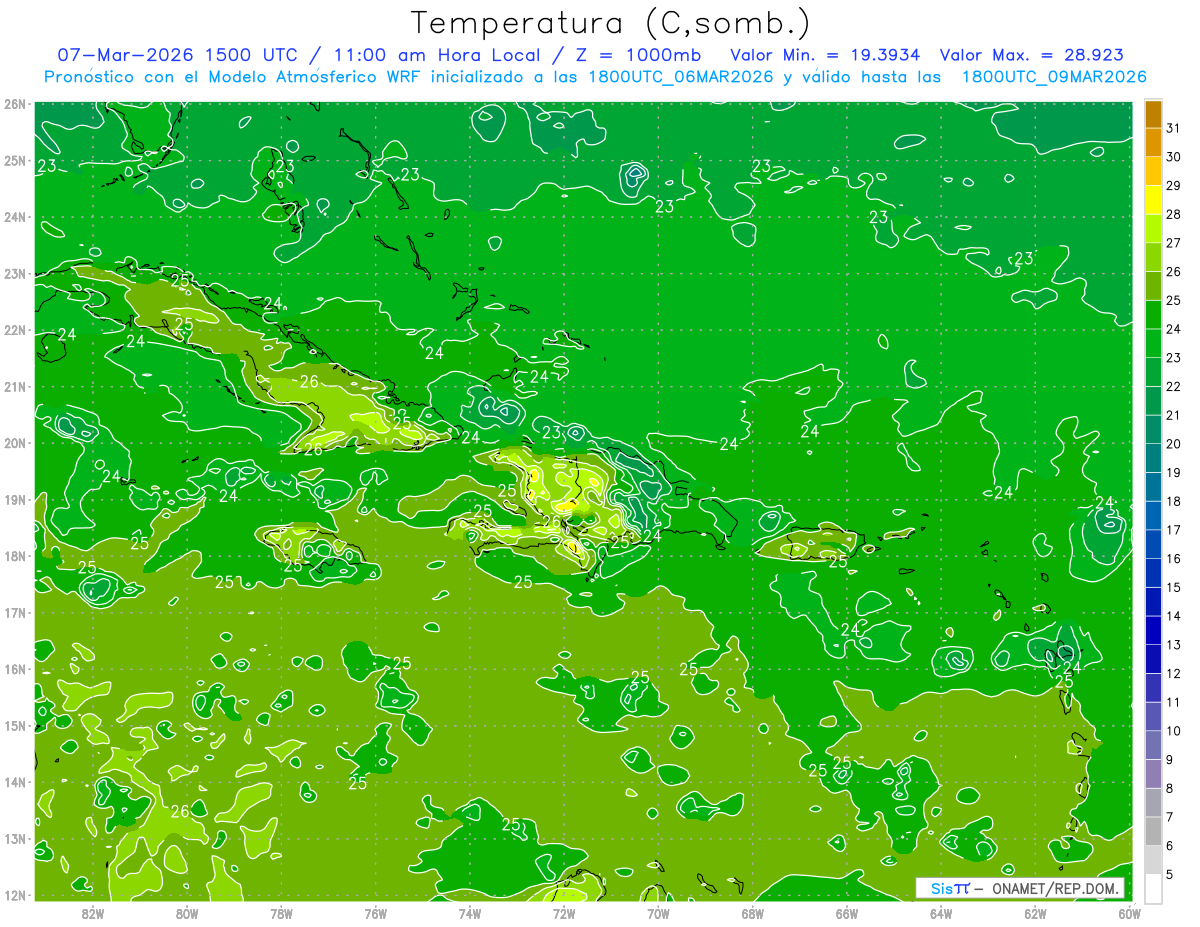Click the dark blue swatch between 13 and 14

tap(1153, 630)
